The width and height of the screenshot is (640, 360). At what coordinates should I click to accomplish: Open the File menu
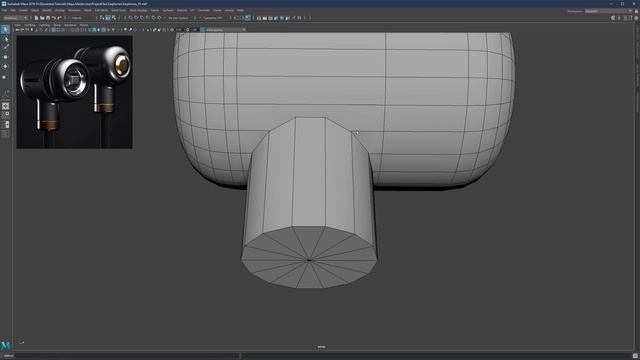[4, 10]
